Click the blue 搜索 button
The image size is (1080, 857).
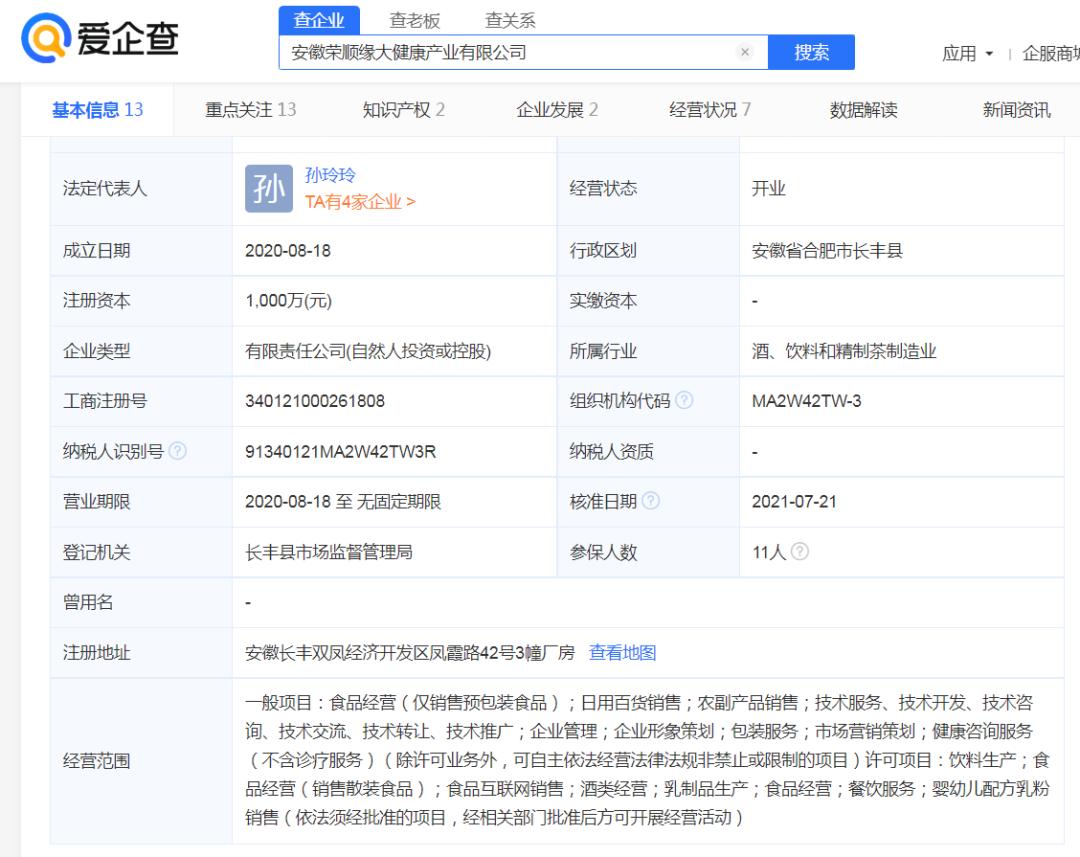point(811,53)
